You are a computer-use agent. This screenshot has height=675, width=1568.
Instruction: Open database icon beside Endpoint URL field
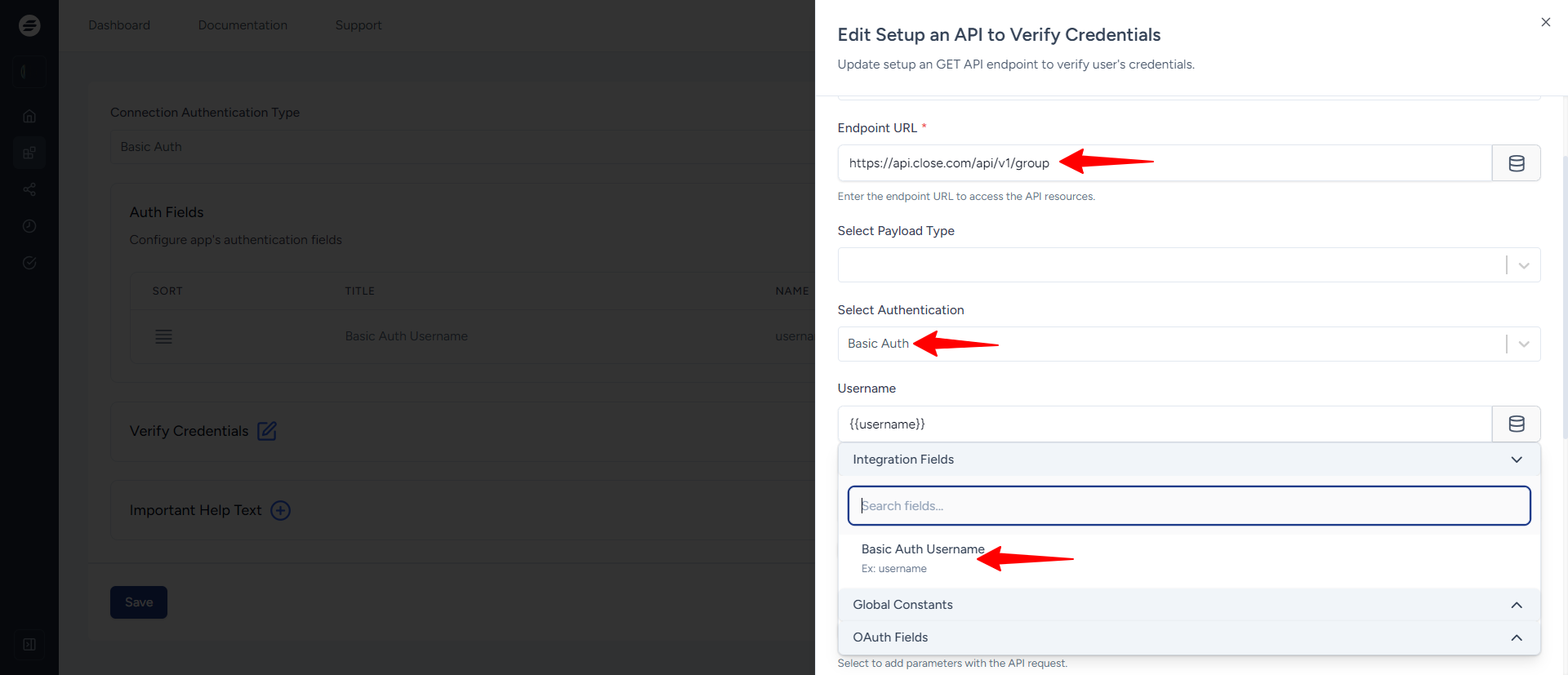pyautogui.click(x=1516, y=163)
